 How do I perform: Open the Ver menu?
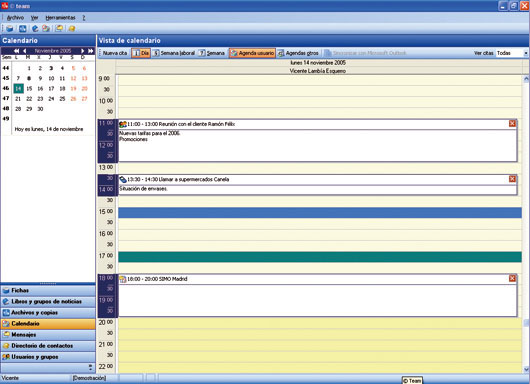pyautogui.click(x=34, y=18)
